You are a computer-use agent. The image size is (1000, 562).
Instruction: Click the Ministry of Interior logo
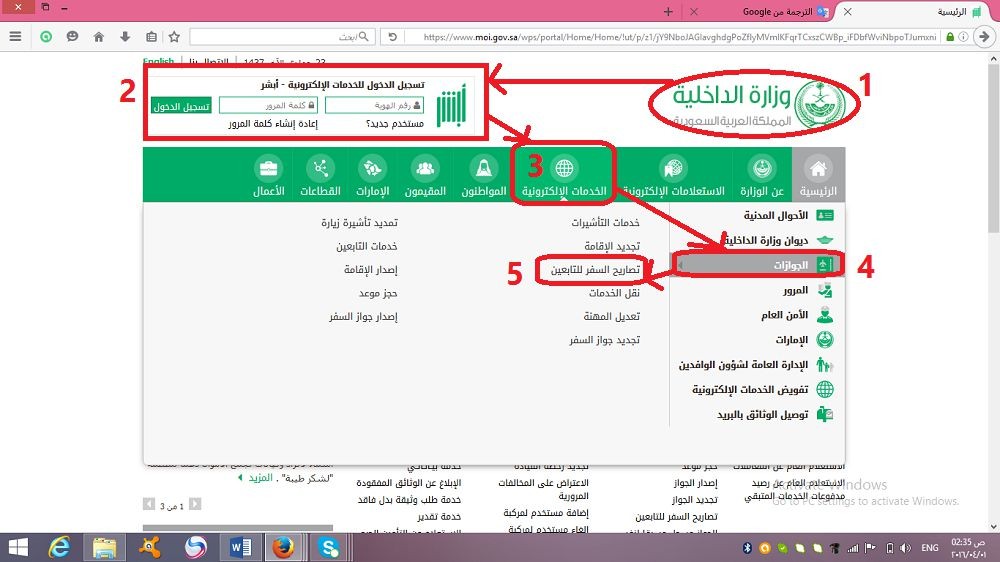point(759,104)
